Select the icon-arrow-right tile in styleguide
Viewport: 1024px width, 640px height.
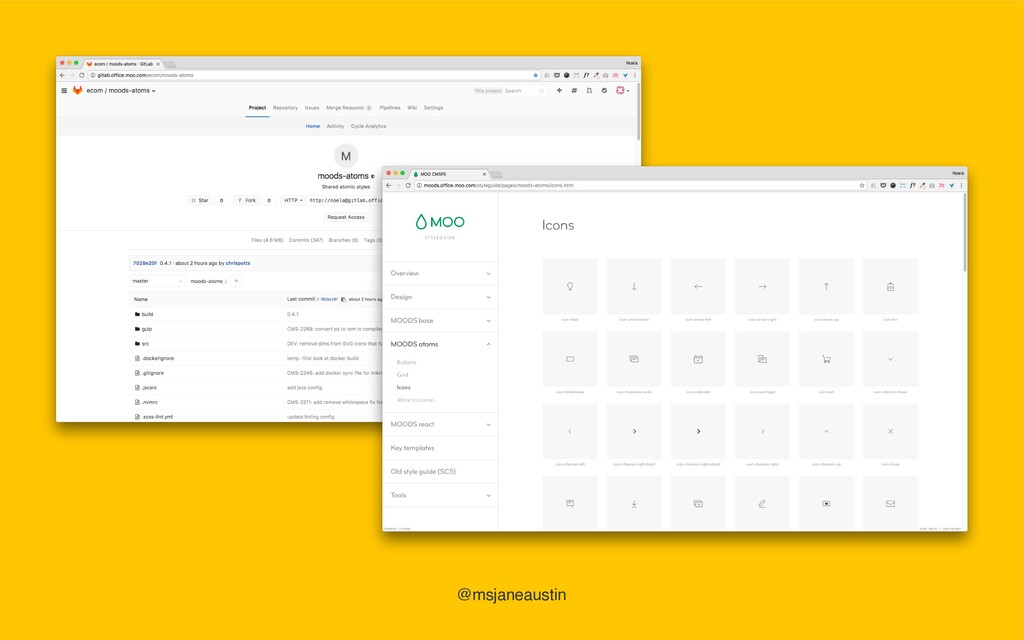762,286
